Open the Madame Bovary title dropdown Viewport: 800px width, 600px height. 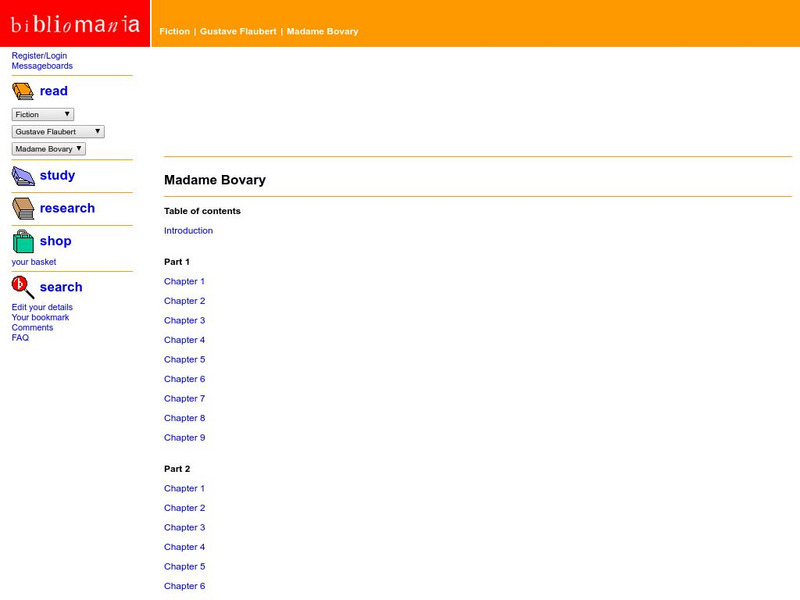click(x=47, y=148)
